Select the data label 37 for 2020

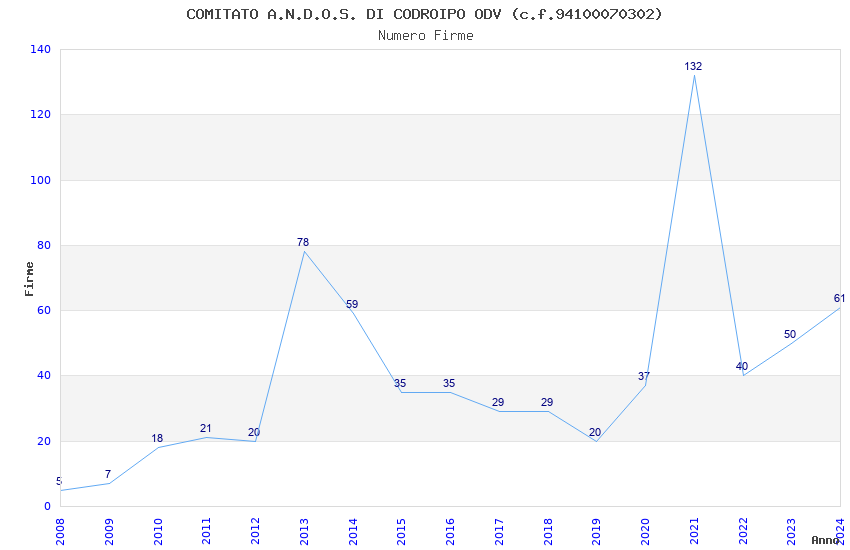click(643, 376)
